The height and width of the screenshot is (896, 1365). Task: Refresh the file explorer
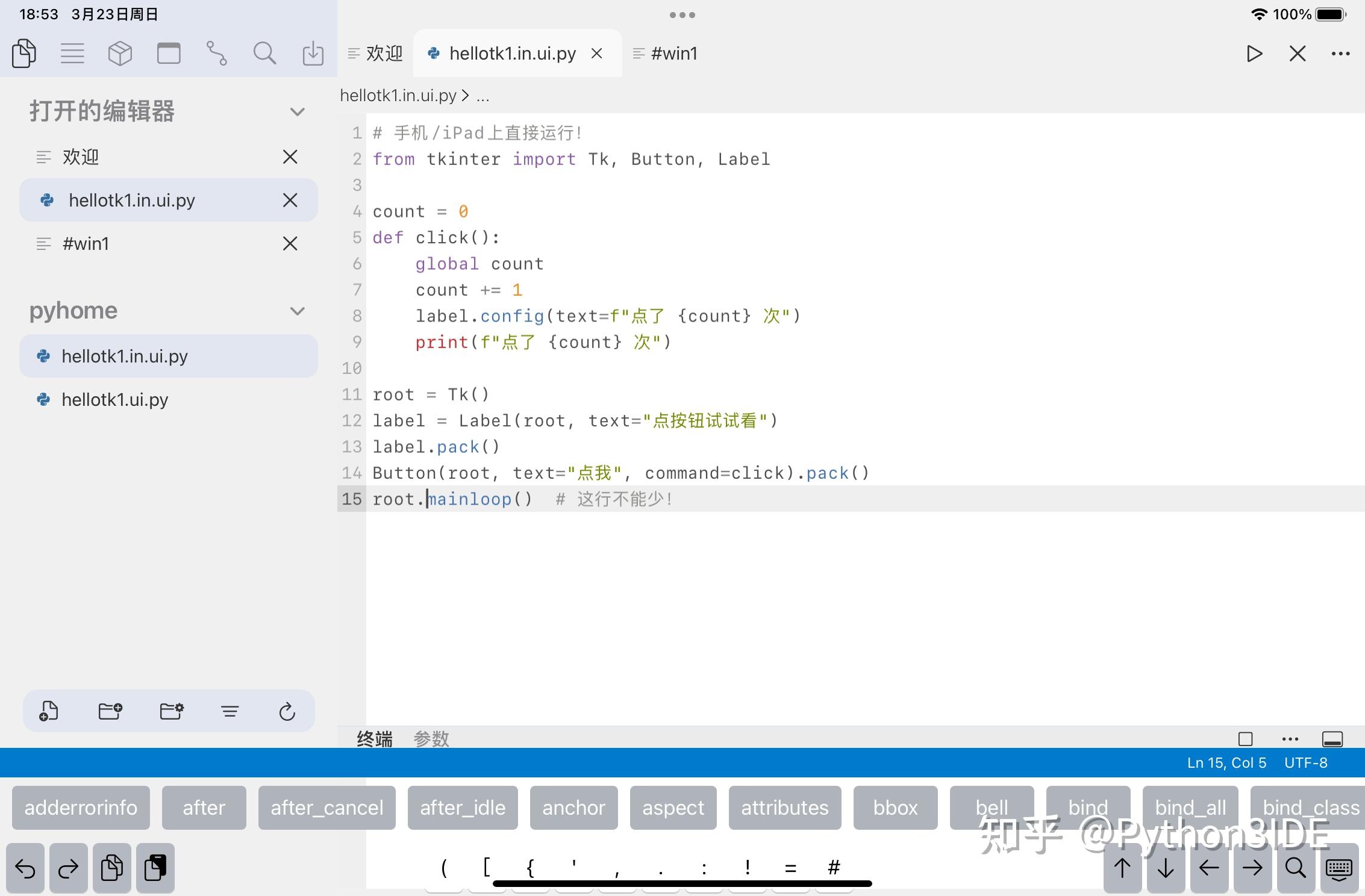[x=287, y=711]
